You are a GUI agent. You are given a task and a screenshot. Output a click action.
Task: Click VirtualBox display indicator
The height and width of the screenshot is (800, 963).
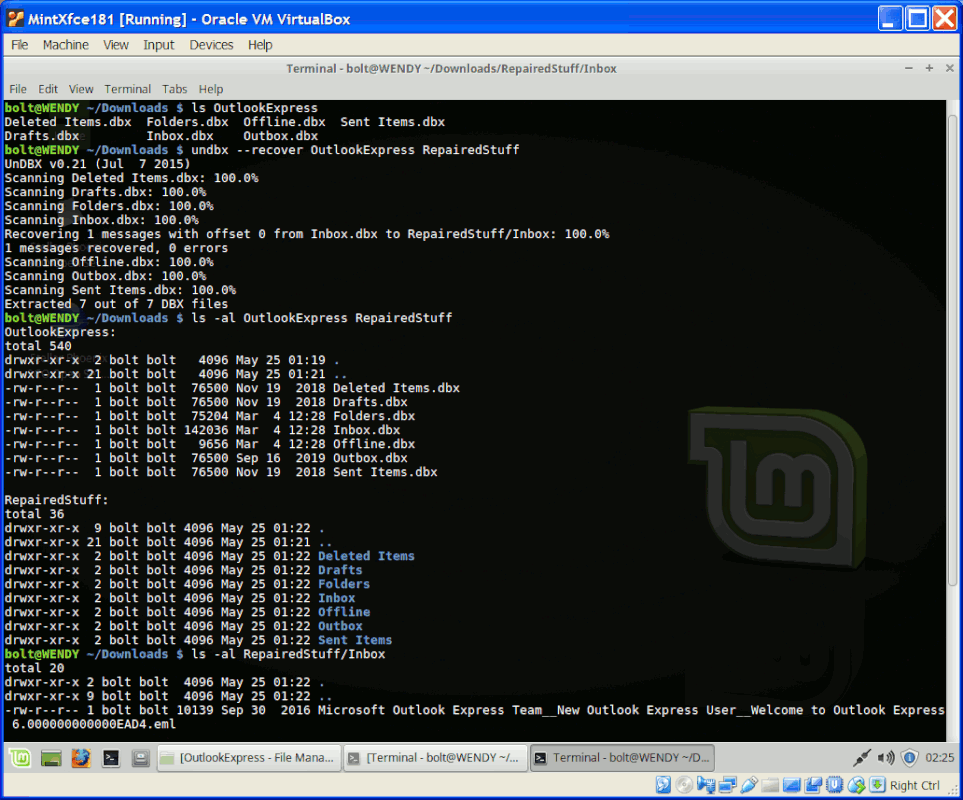point(792,785)
